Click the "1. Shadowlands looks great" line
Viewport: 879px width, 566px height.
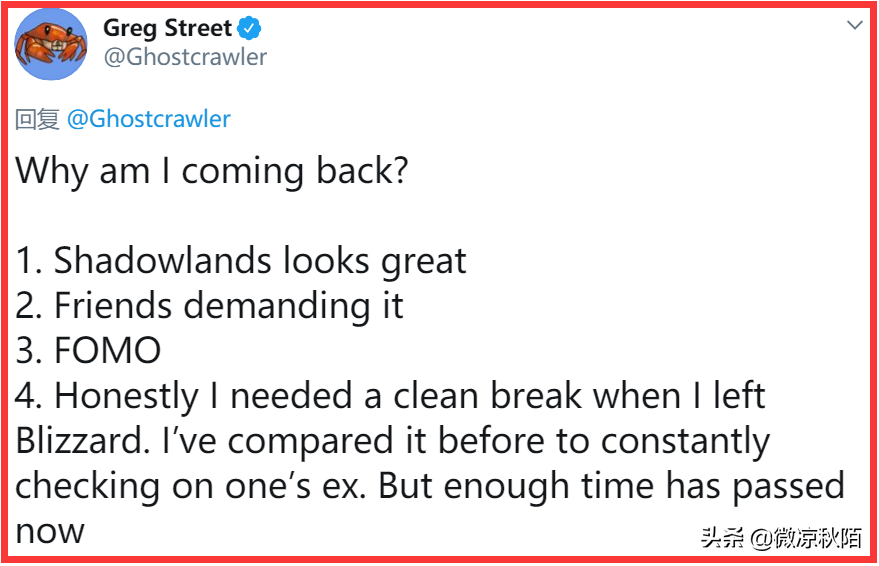[241, 261]
